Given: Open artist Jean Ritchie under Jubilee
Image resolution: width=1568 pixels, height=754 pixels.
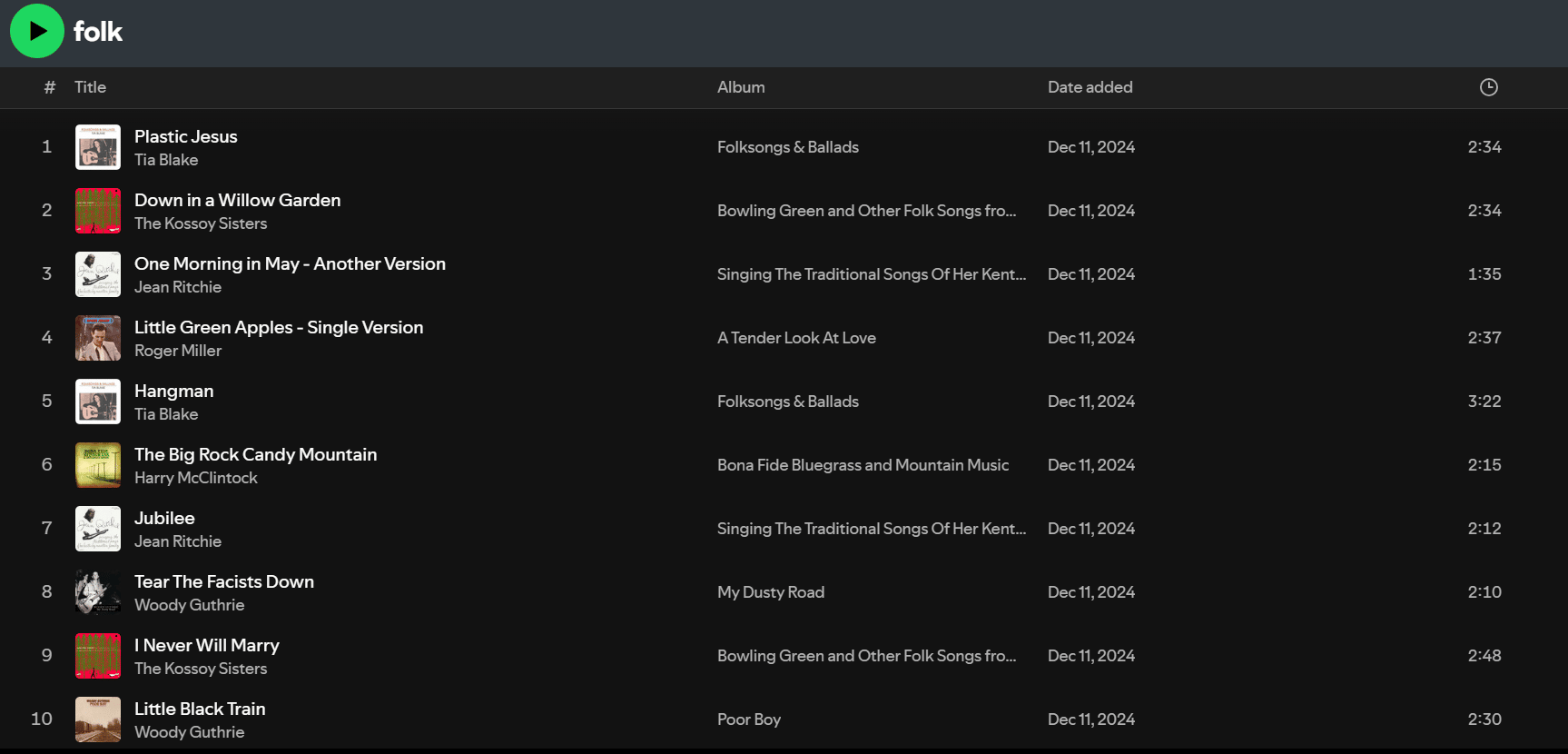Looking at the screenshot, I should 178,541.
